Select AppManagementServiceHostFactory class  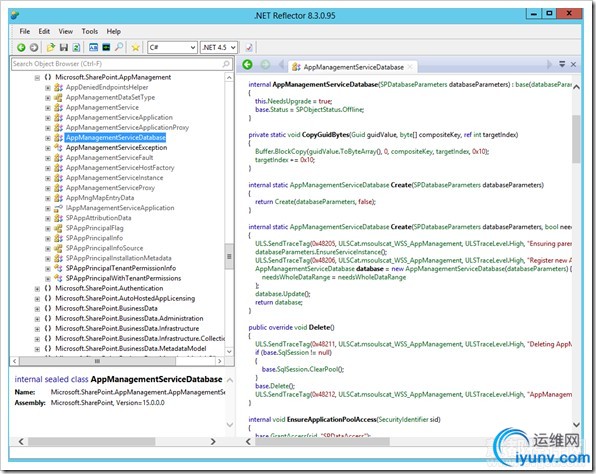click(x=120, y=168)
